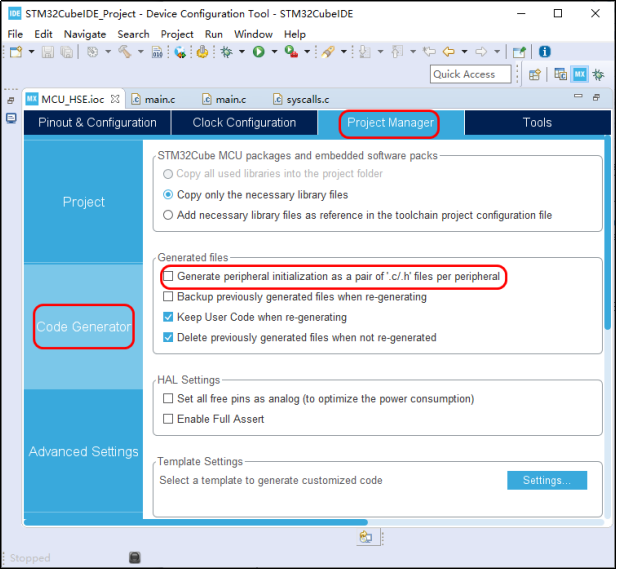The image size is (617, 570).
Task: Open the Build hammer dropdown arrow
Action: (x=140, y=52)
